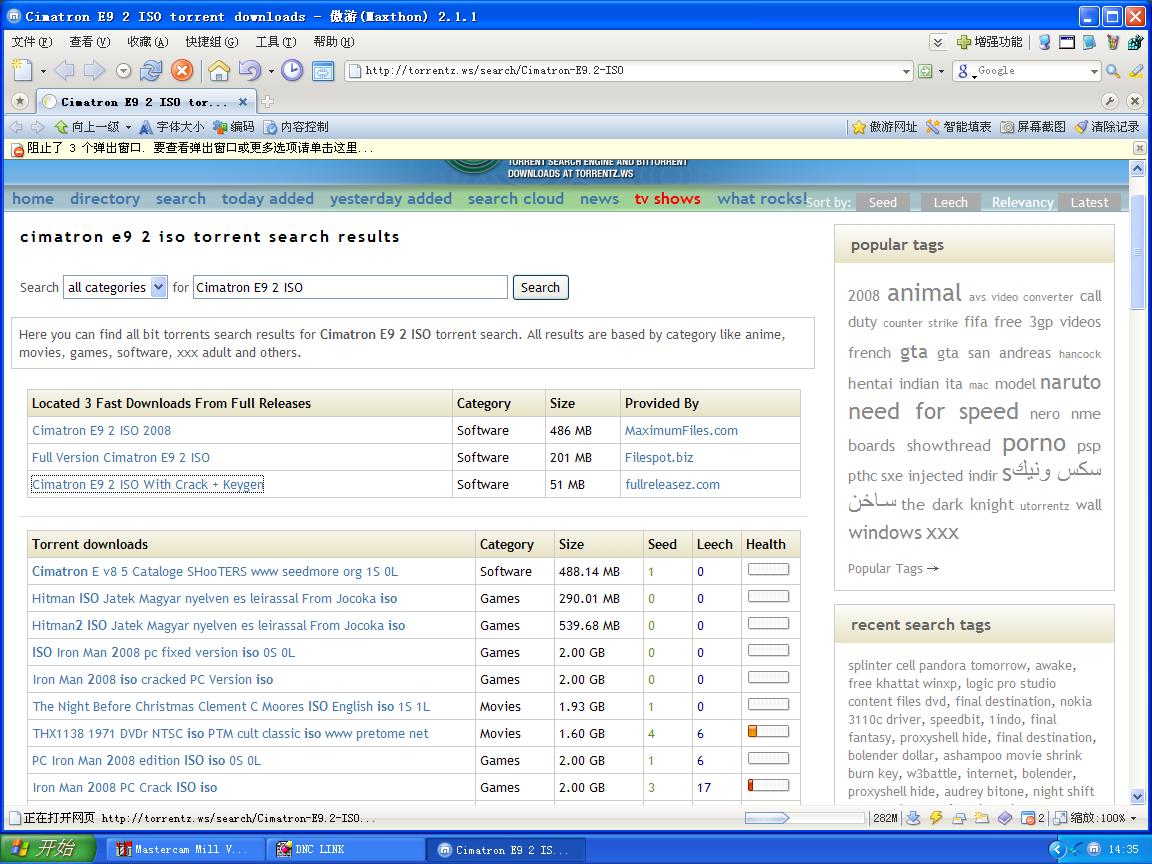Screen dimensions: 1152x864
Task: Click the paint brushes cup toolbar icon
Action: [1113, 42]
